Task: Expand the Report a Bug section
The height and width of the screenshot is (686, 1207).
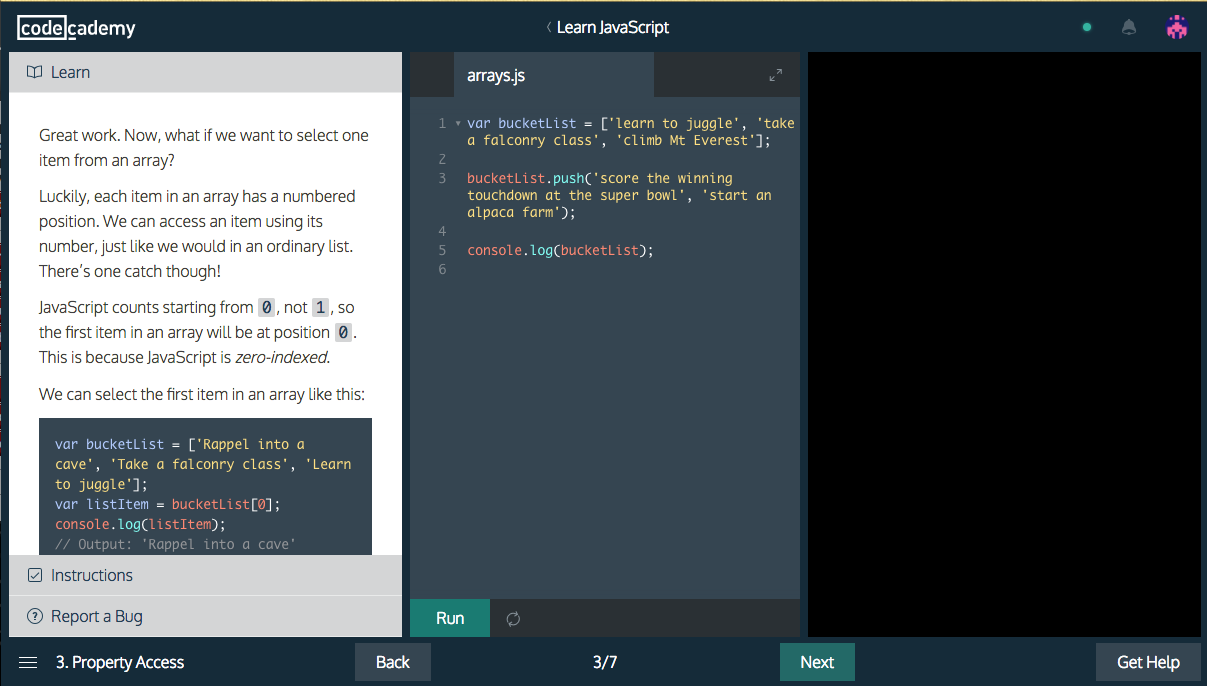Action: 205,616
